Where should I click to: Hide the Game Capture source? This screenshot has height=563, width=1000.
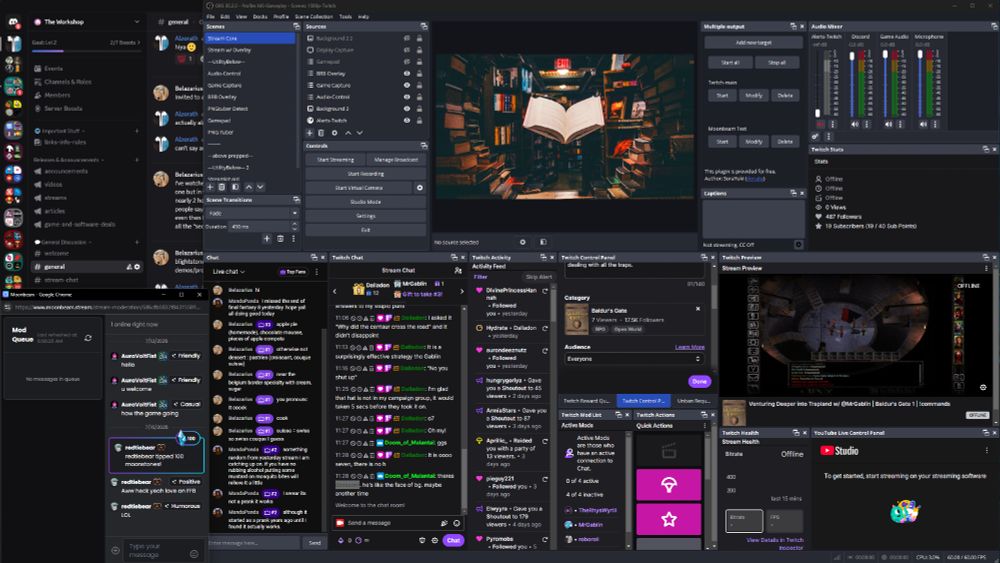(407, 85)
